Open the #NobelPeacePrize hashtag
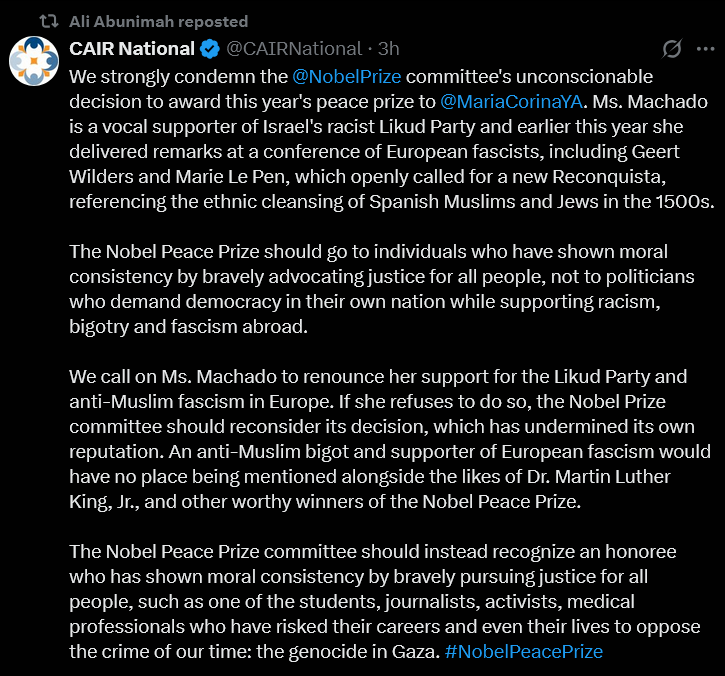 coord(524,651)
